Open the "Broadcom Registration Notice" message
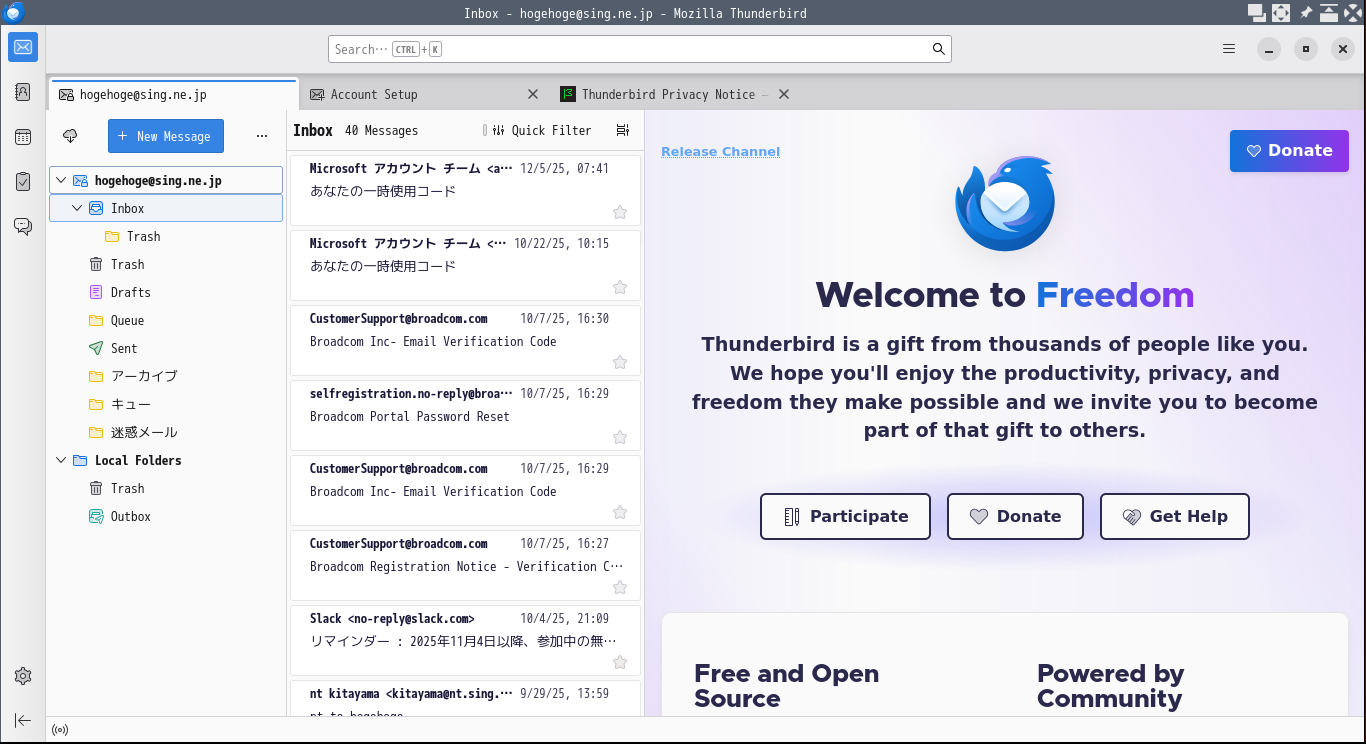Screen dimensions: 1366x744 tap(465, 565)
